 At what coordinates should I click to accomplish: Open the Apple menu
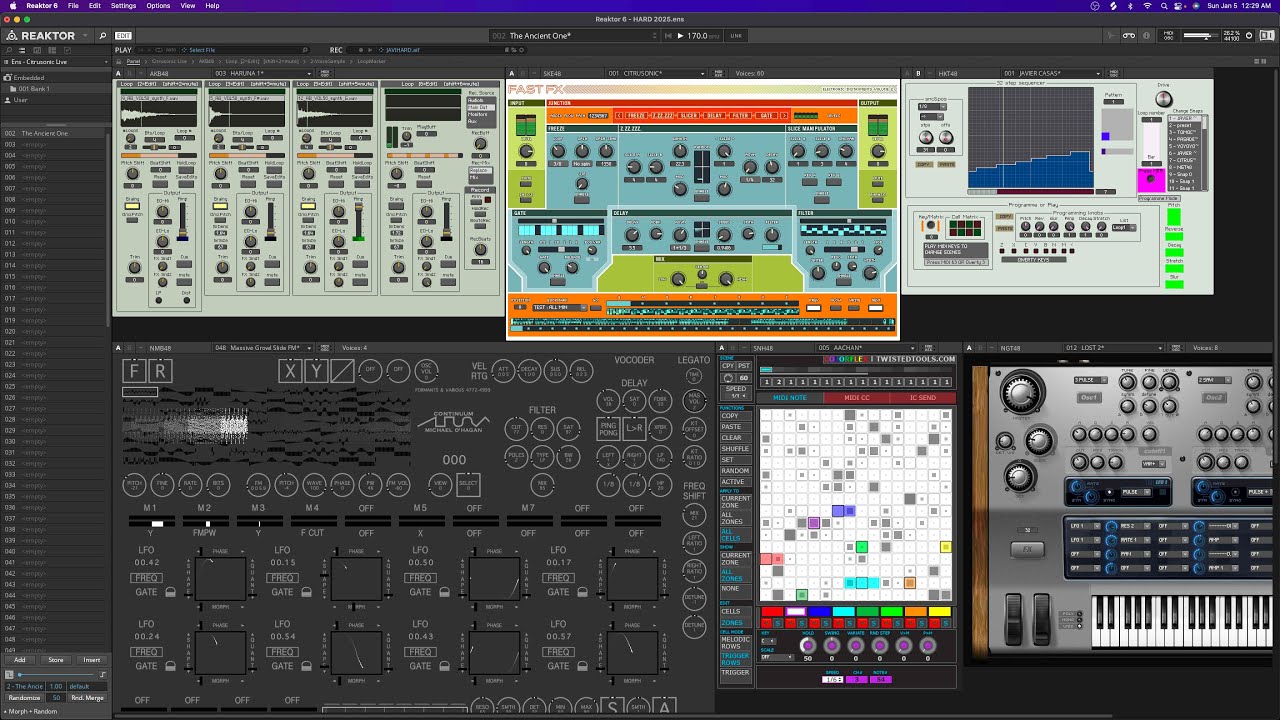tap(12, 6)
